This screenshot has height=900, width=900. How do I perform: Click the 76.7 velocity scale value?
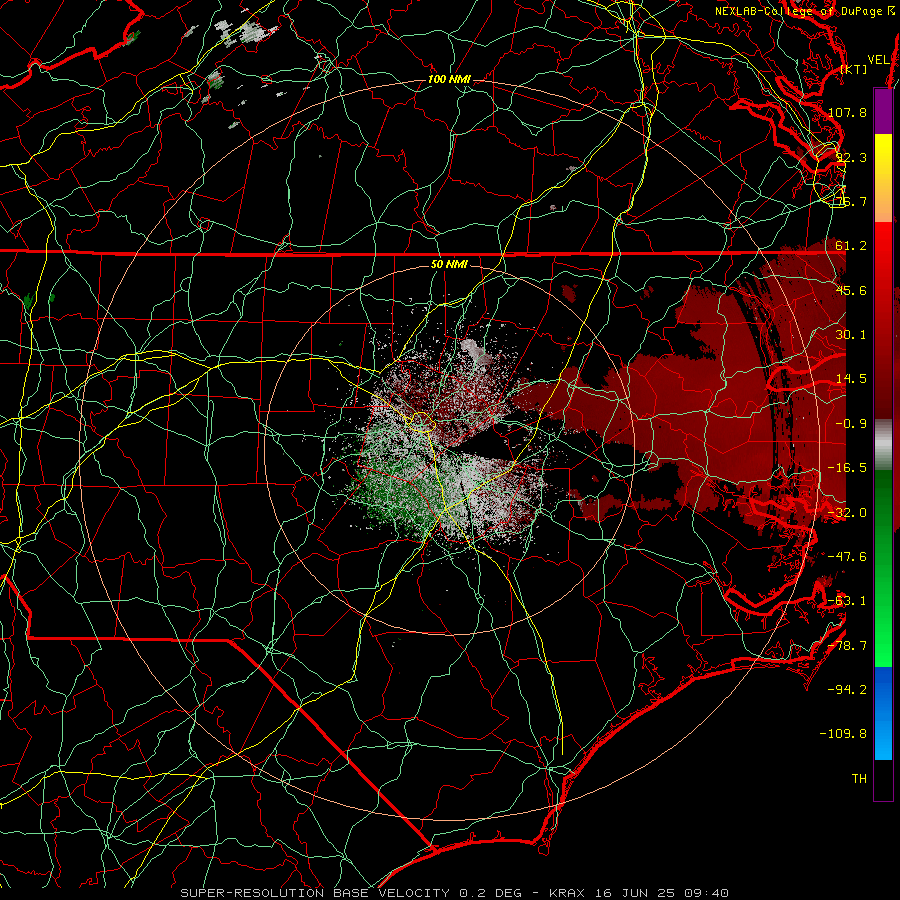click(x=851, y=201)
